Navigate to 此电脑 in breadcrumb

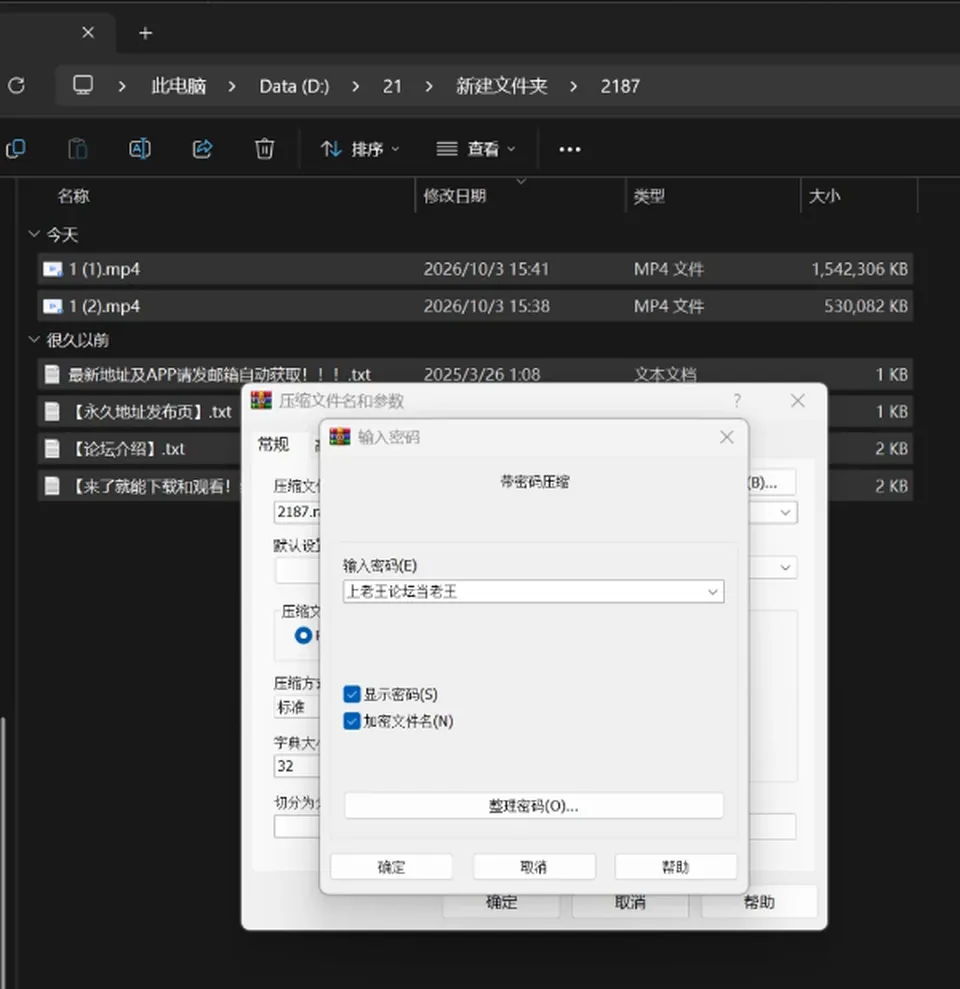(x=179, y=86)
